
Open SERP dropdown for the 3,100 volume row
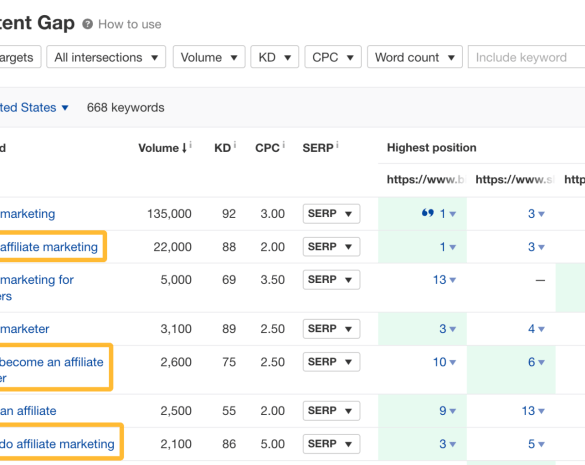(x=331, y=329)
